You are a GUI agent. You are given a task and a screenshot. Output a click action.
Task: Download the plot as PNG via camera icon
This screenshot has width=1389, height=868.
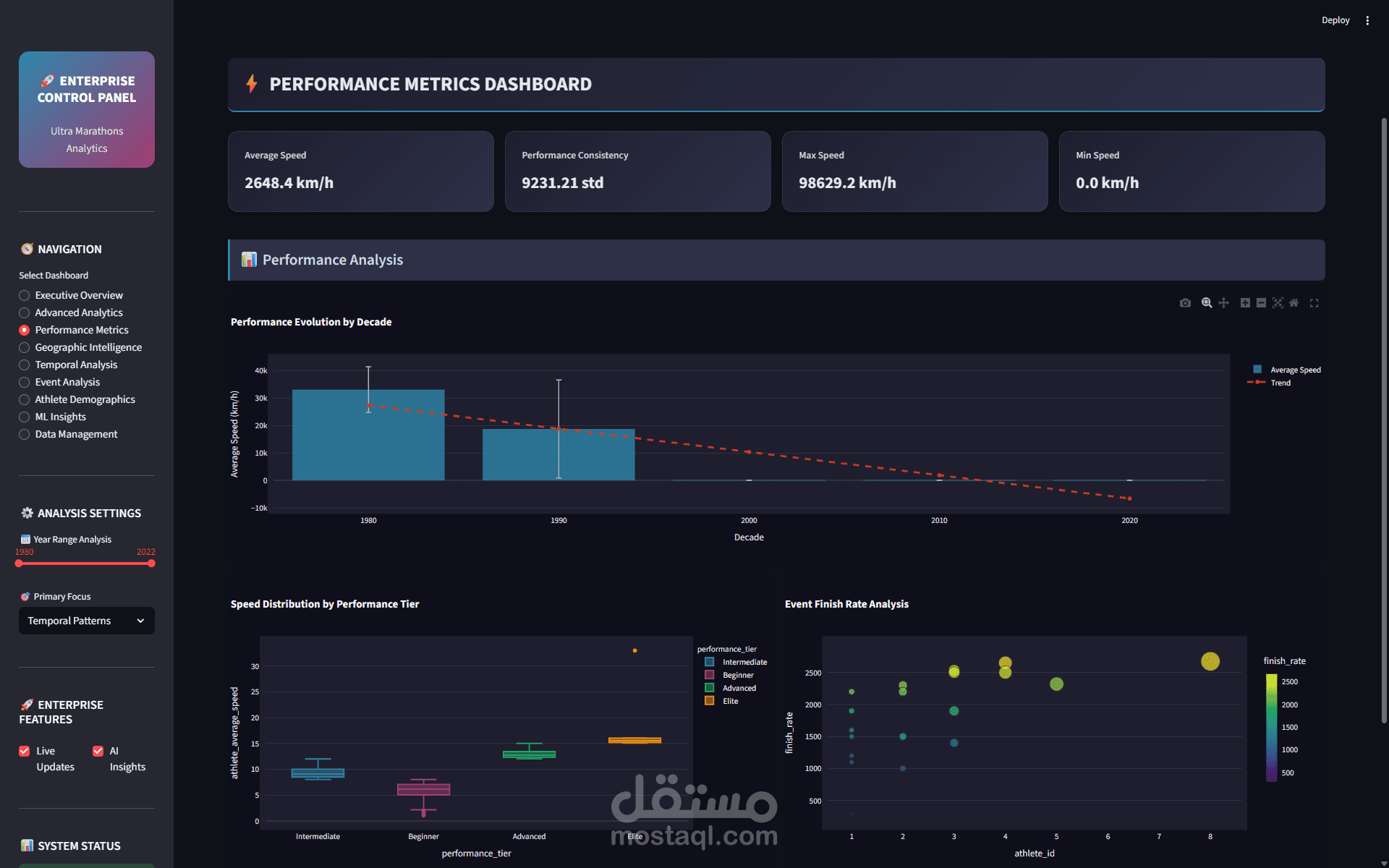(1185, 303)
